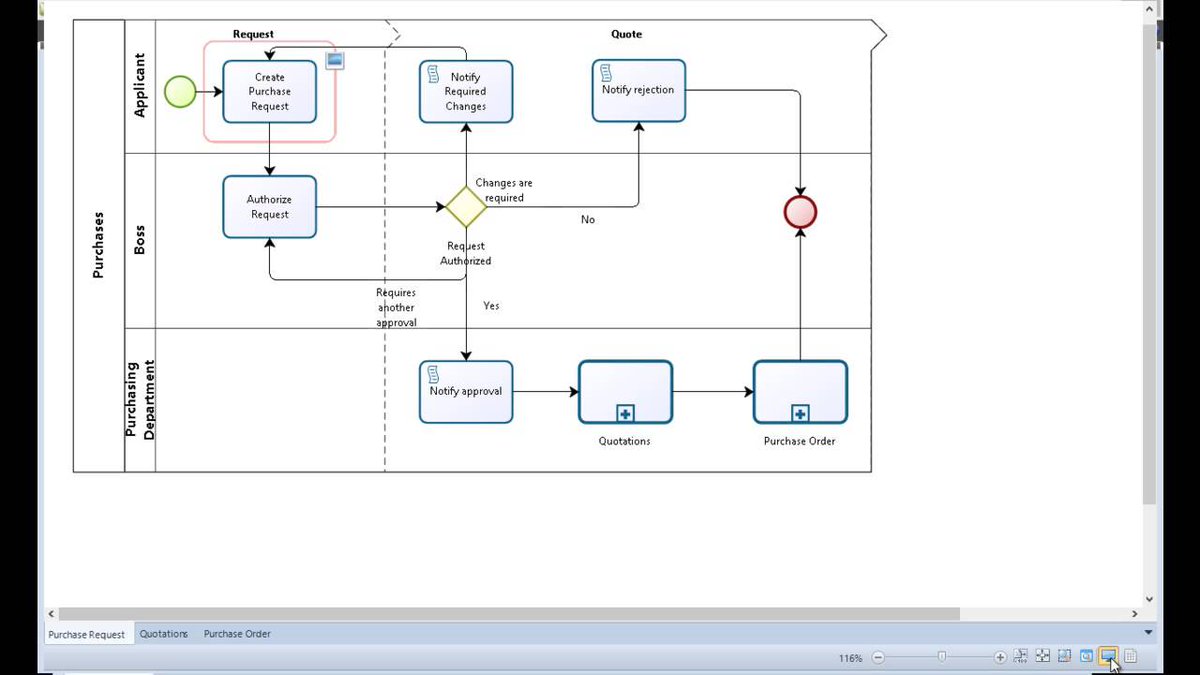Click the fit diagram to window icon
Screen dimensions: 1200x675
(x=1043, y=656)
